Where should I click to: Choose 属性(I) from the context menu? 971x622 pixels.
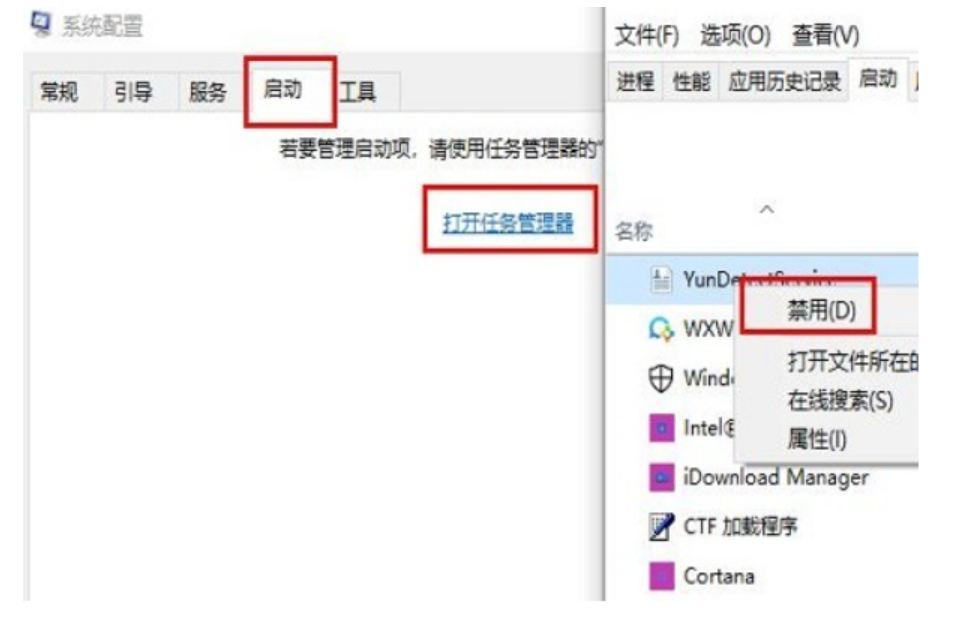(x=817, y=439)
